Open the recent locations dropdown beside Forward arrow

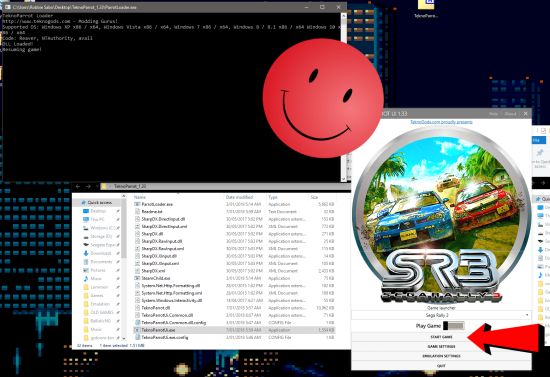click(x=96, y=187)
